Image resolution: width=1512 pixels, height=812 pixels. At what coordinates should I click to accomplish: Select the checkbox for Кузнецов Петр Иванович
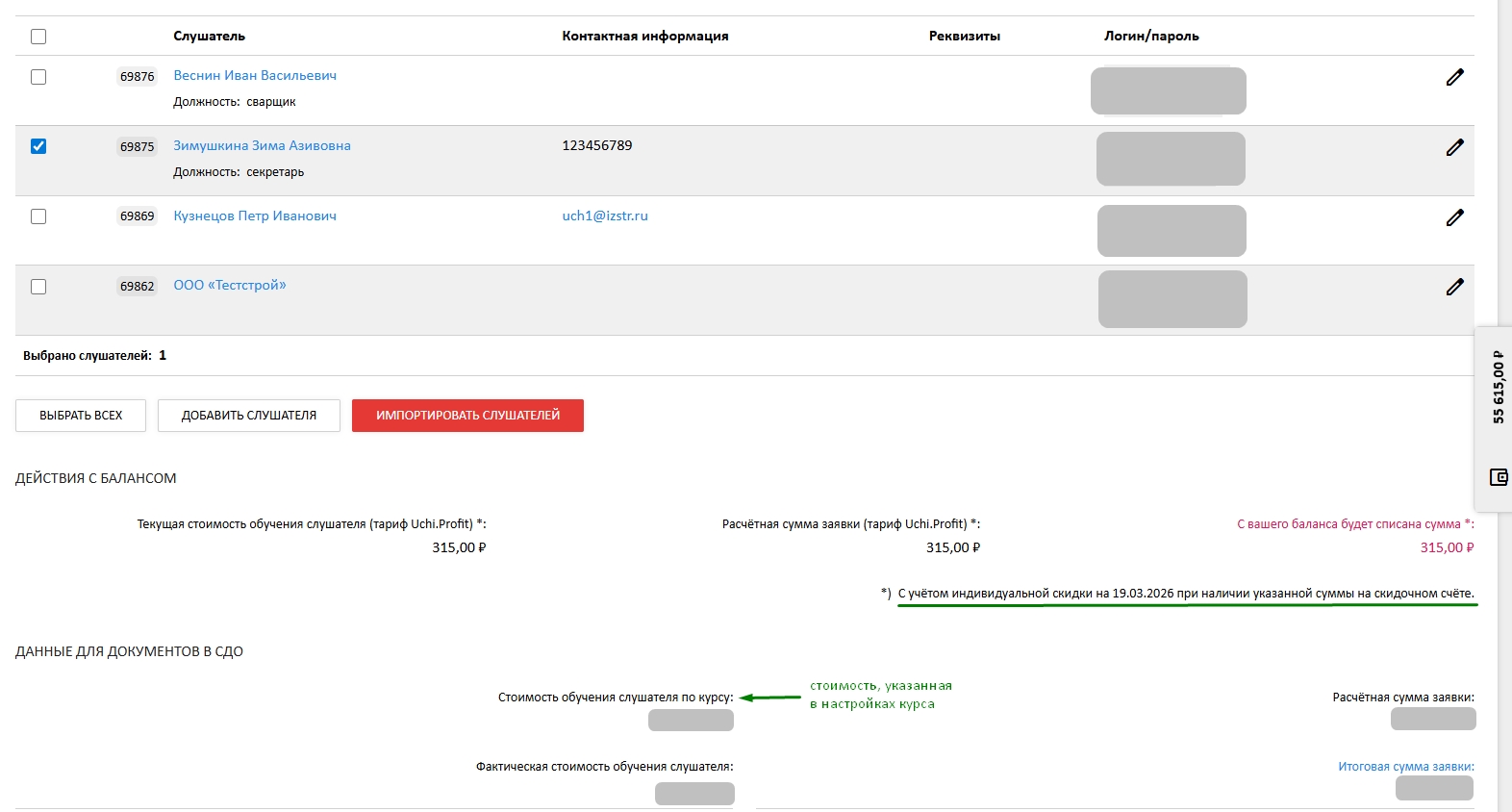tap(38, 216)
